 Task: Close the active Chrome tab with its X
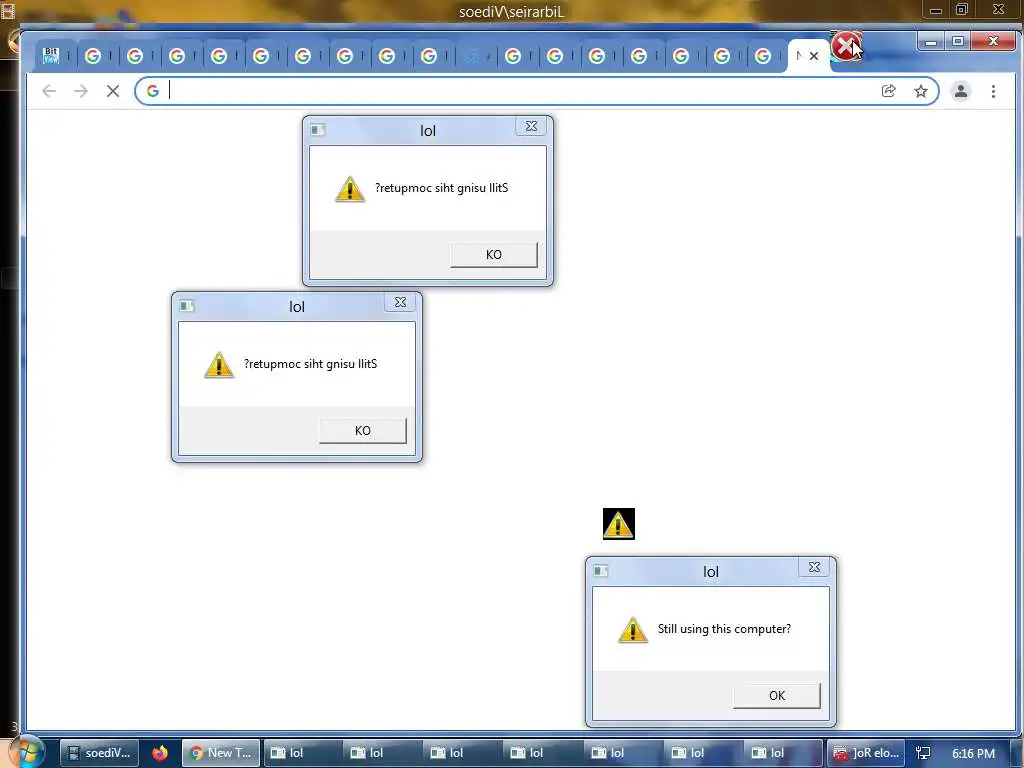pyautogui.click(x=814, y=56)
